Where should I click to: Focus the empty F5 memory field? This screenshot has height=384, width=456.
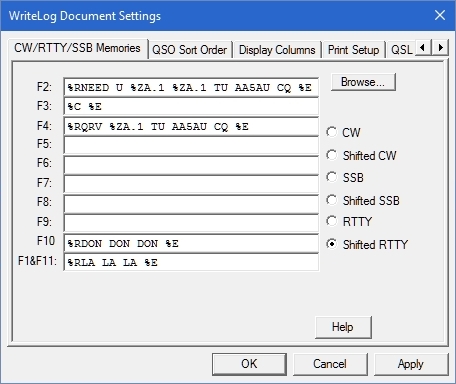(191, 145)
